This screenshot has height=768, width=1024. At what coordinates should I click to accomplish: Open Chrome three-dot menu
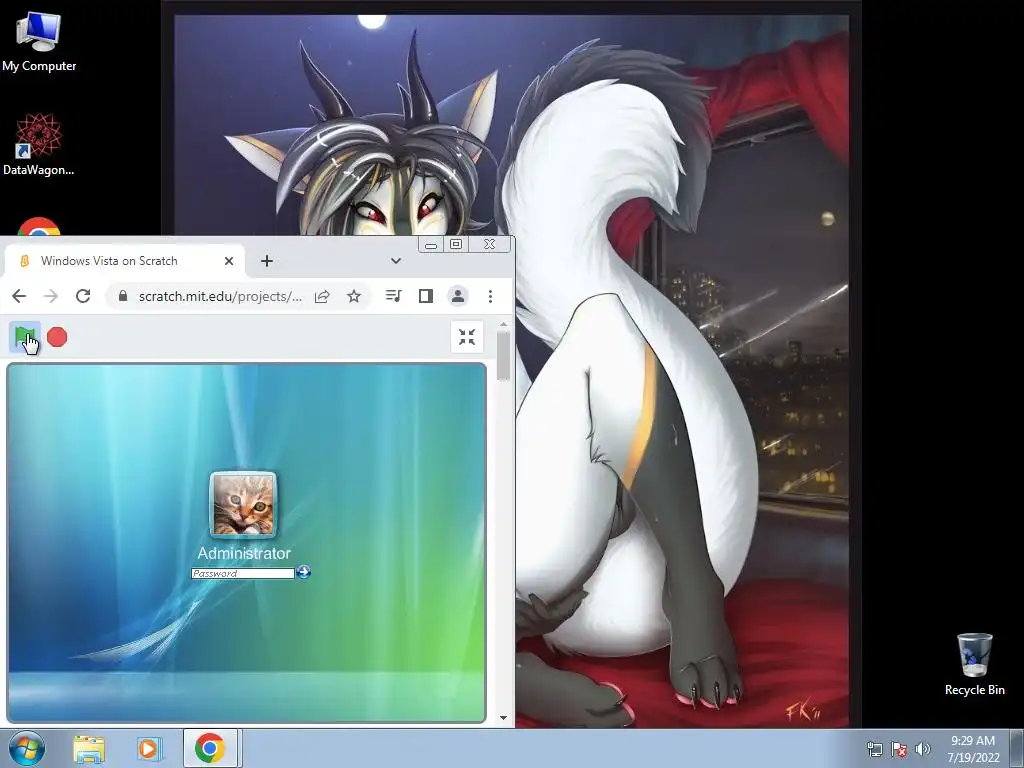(490, 296)
